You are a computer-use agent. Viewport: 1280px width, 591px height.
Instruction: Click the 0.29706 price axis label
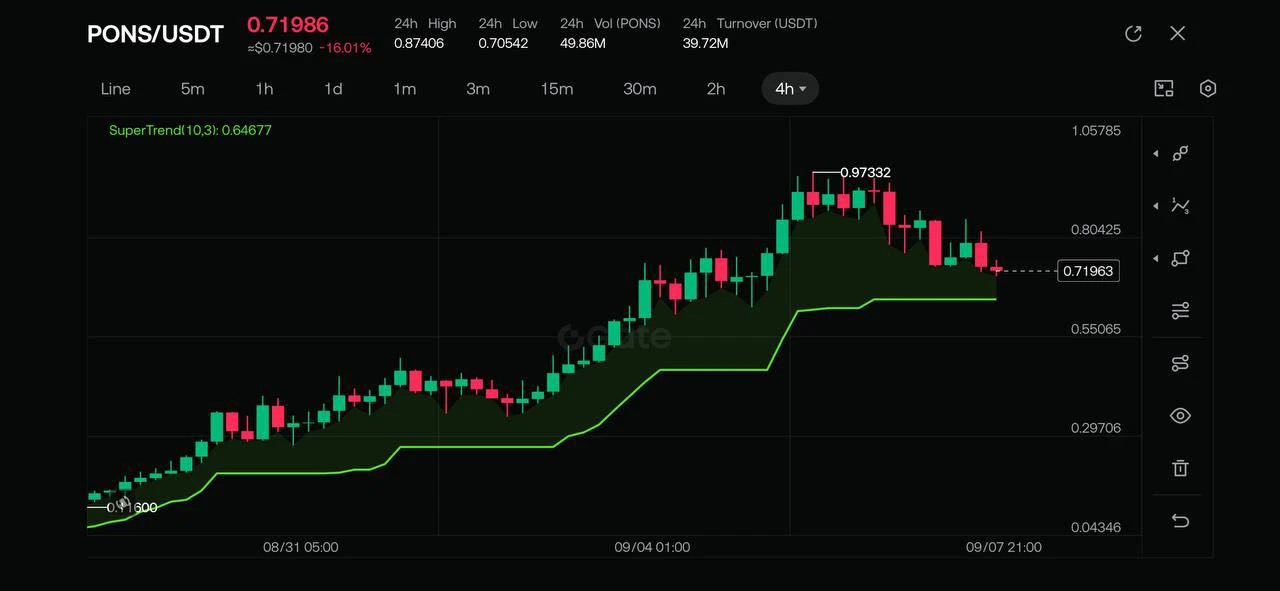coord(1096,428)
